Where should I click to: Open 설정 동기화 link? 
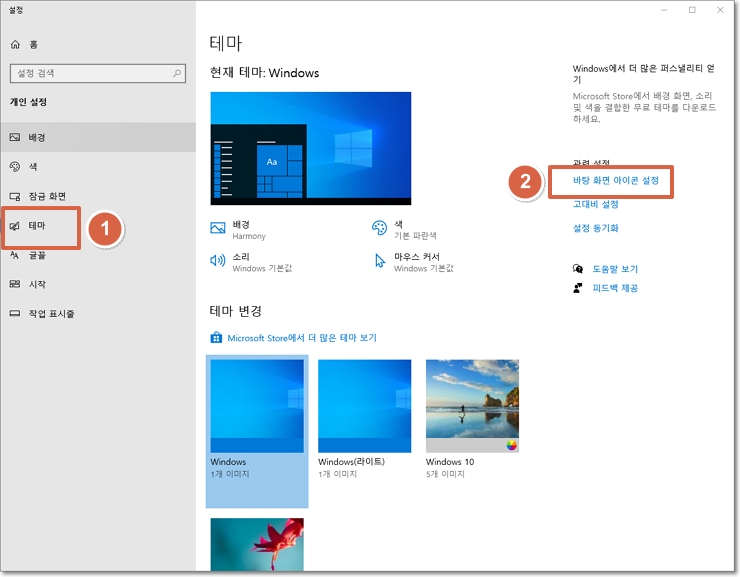[x=596, y=228]
